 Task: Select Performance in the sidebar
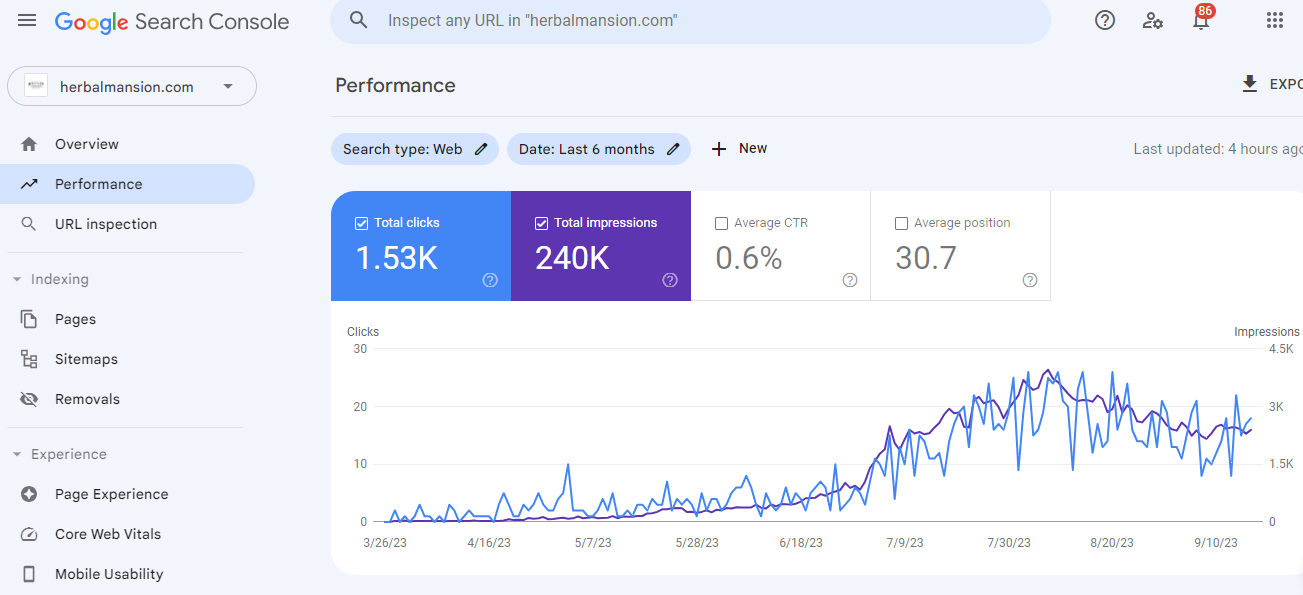pyautogui.click(x=127, y=184)
